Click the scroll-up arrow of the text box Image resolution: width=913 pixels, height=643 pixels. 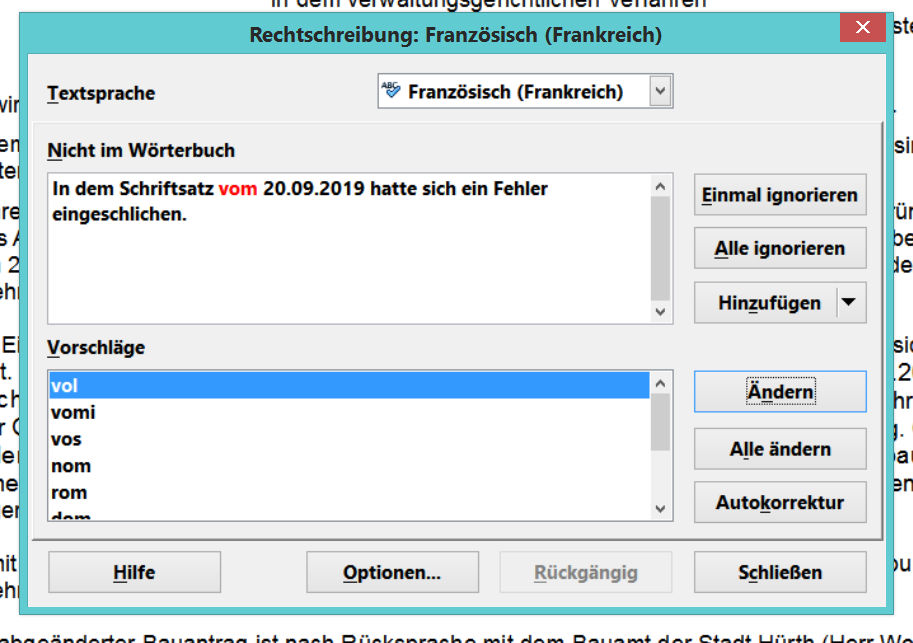click(x=660, y=186)
